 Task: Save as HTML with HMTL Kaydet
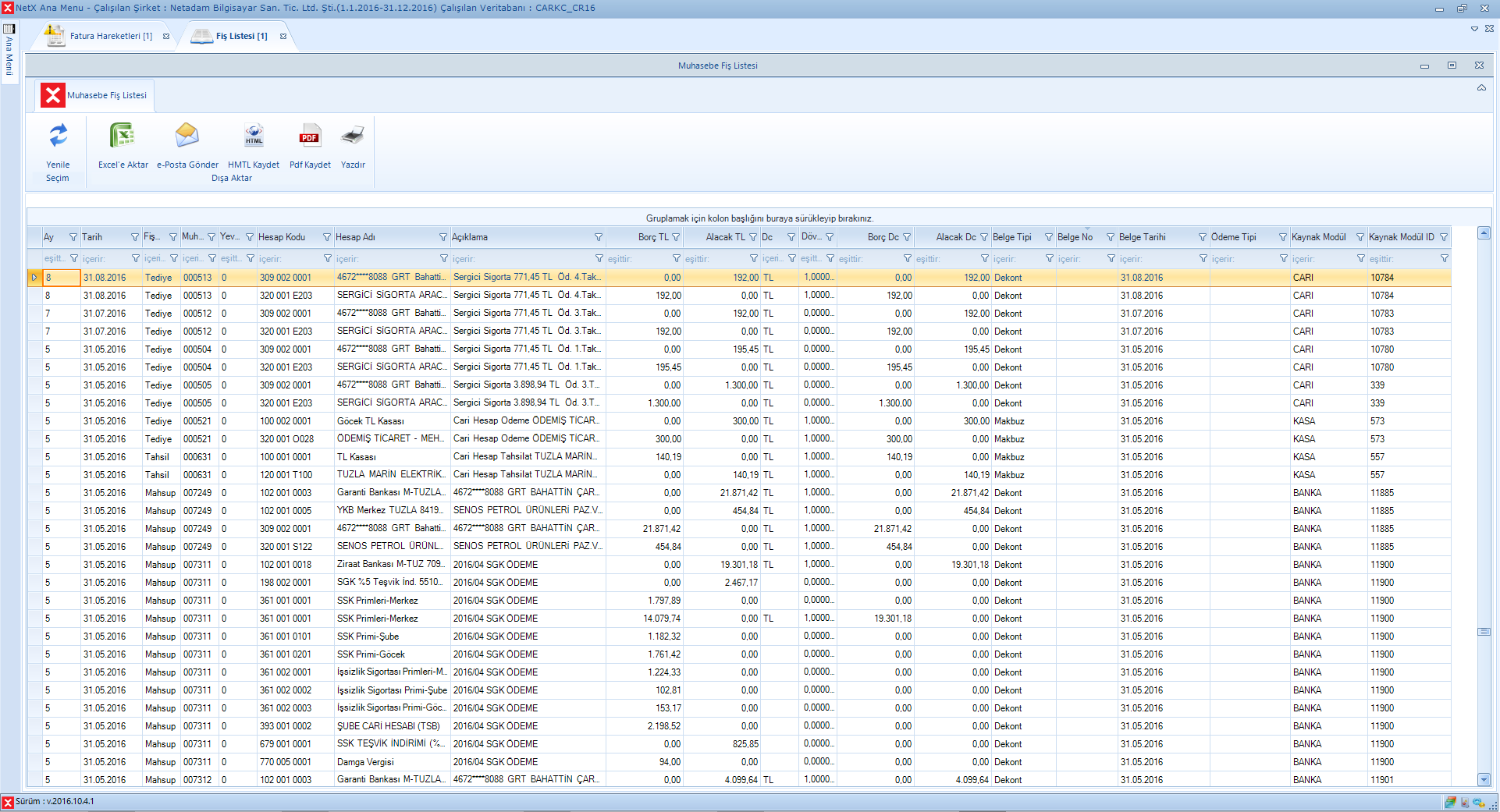(254, 137)
